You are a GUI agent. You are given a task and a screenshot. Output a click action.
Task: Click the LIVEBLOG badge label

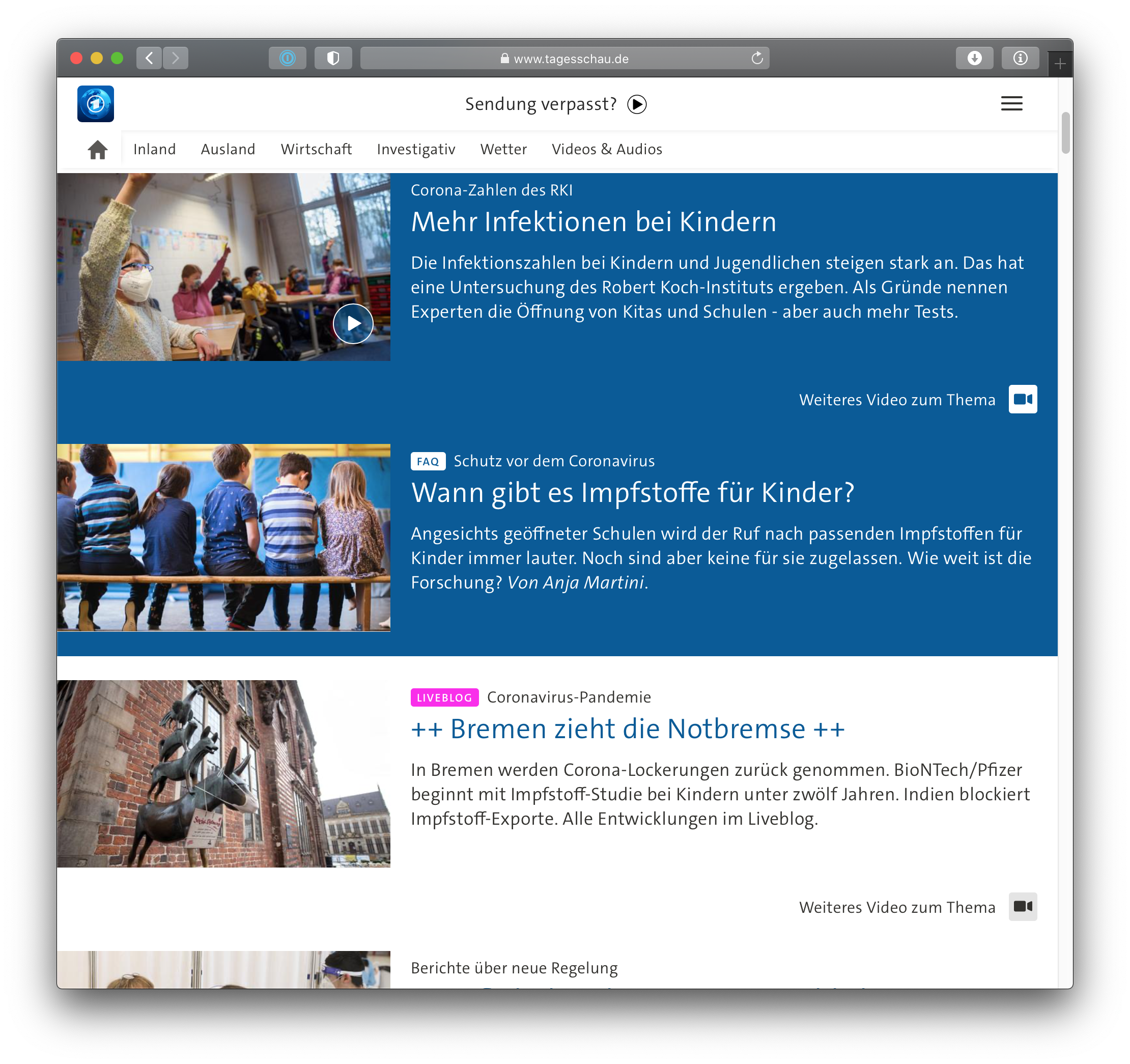pyautogui.click(x=444, y=697)
